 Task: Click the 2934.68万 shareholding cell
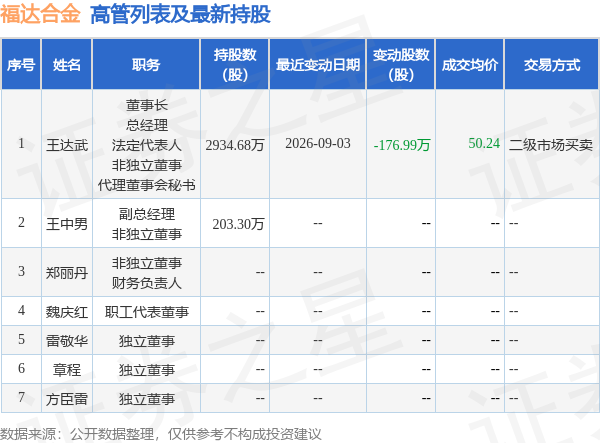[235, 145]
